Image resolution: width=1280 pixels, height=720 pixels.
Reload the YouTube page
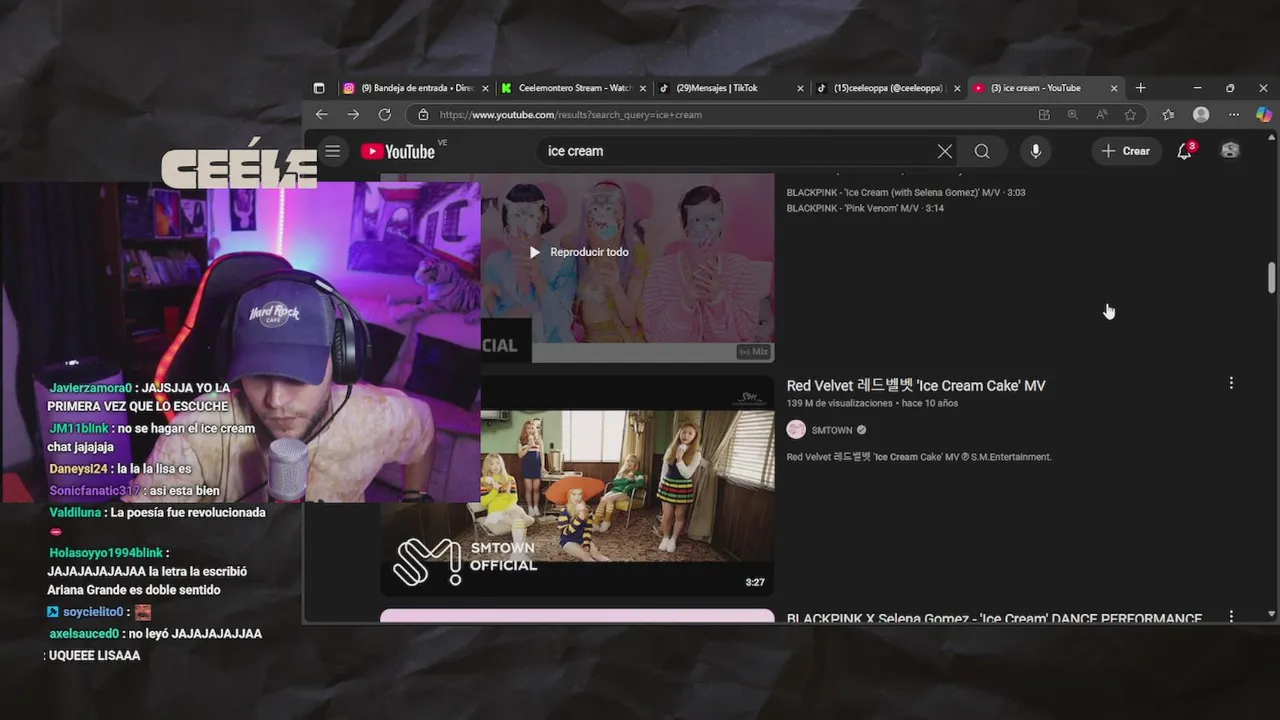click(385, 115)
